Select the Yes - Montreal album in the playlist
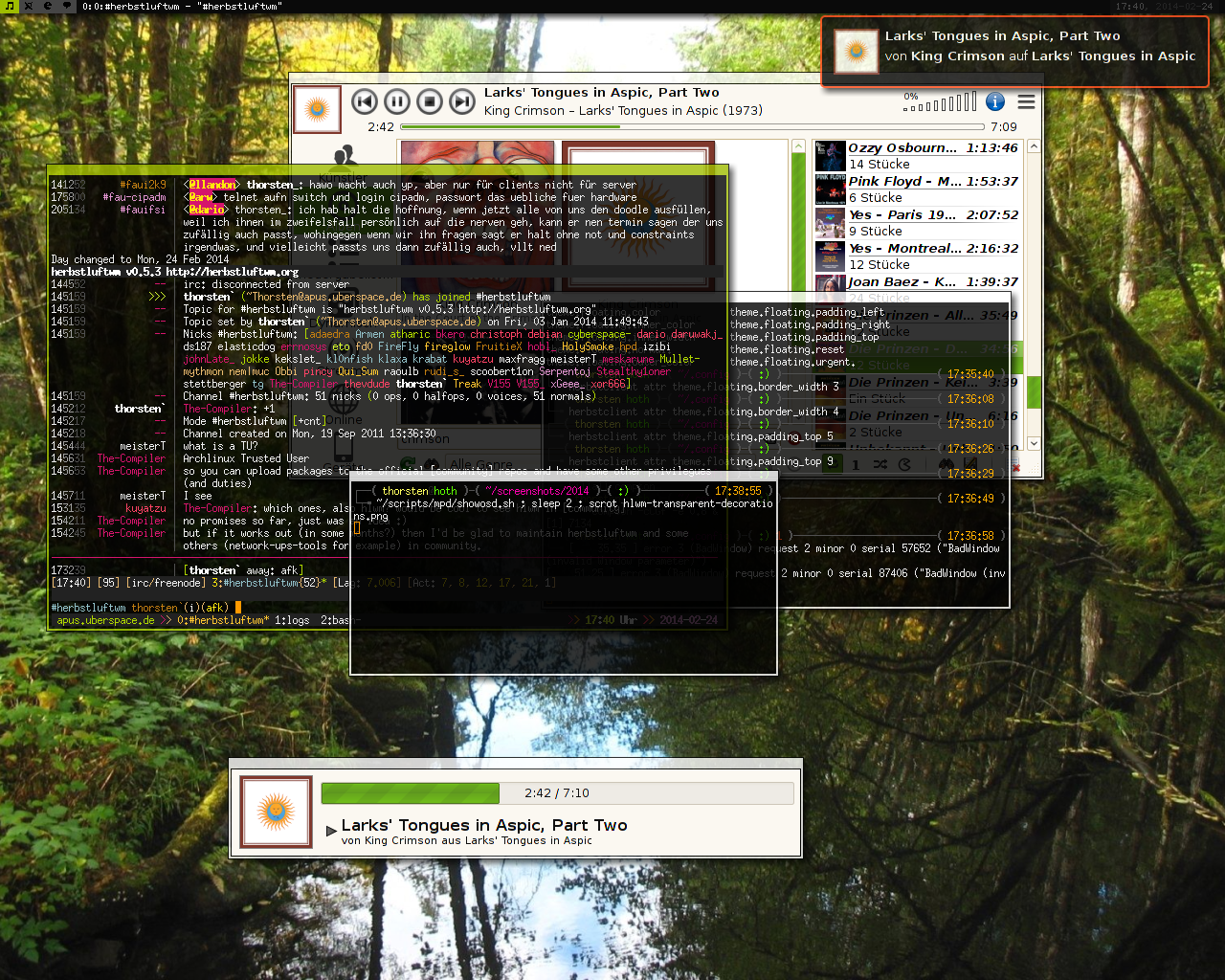1225x980 pixels. [919, 256]
